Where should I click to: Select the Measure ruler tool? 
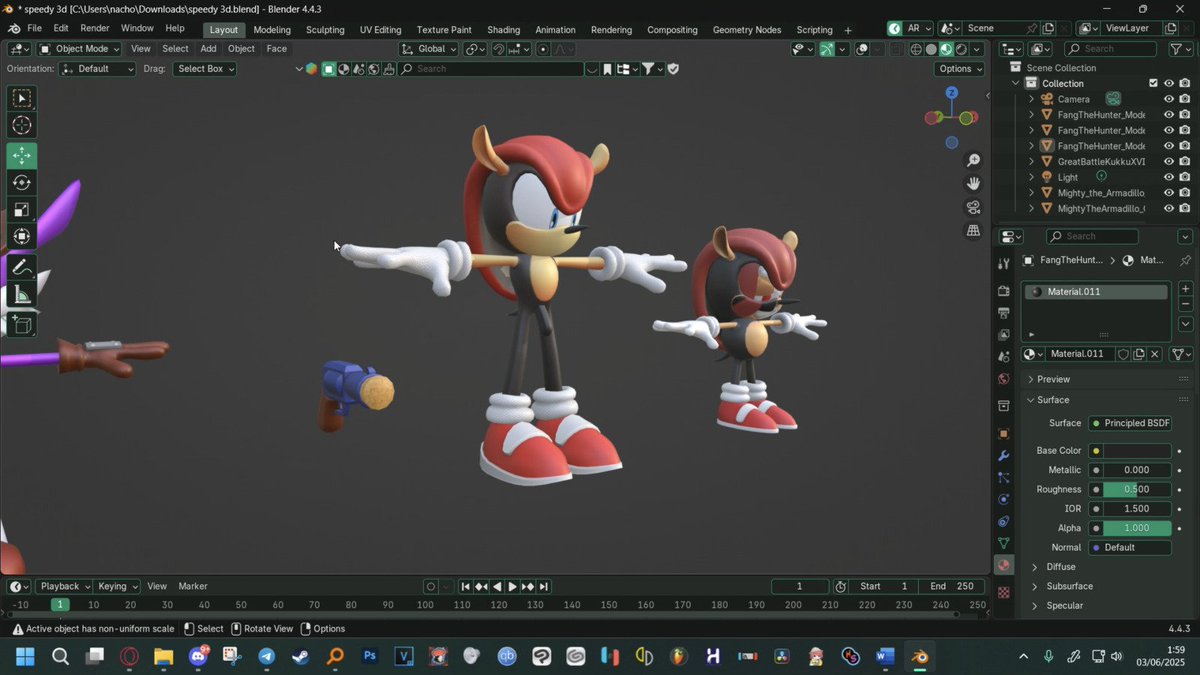[22, 295]
